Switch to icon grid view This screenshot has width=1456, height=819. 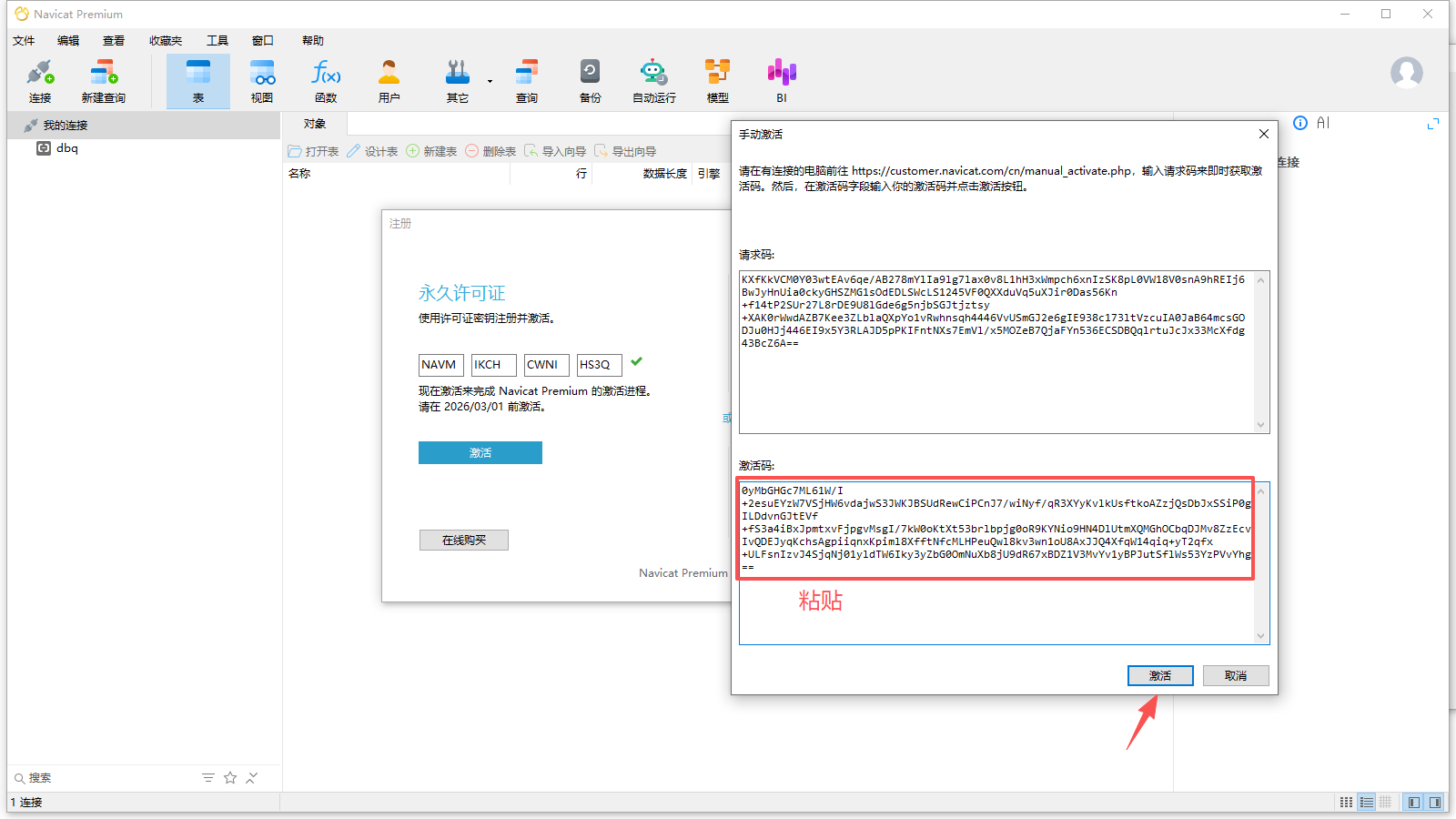tap(1347, 802)
